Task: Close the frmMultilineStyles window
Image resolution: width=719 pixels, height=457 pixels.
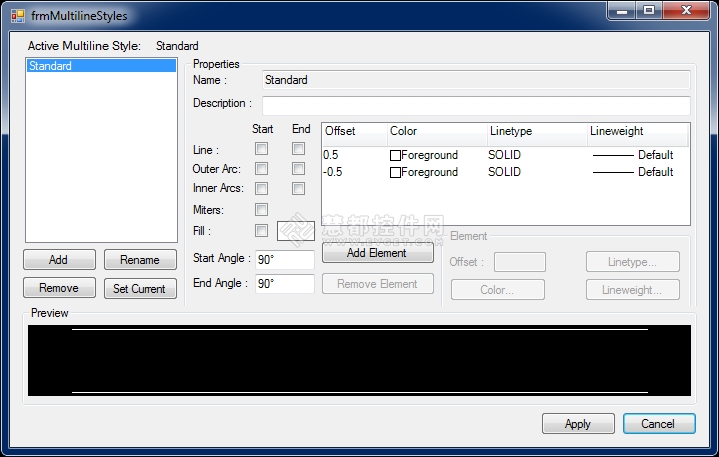Action: click(686, 11)
